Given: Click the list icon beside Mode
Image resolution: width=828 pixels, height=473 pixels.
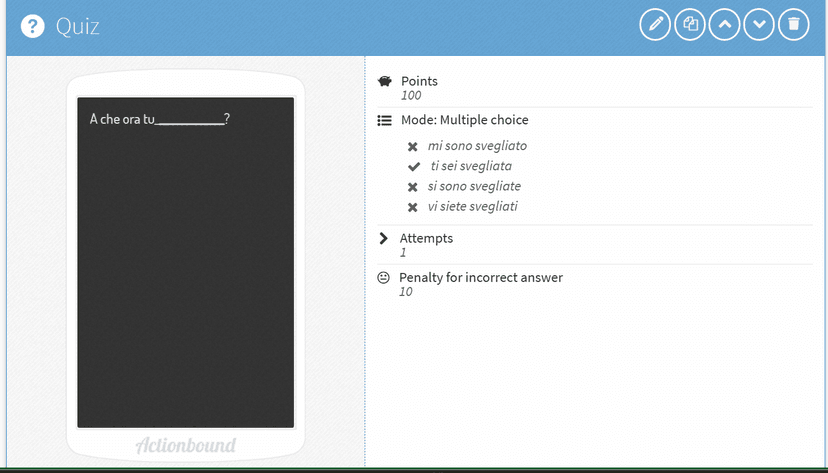Looking at the screenshot, I should coord(384,120).
